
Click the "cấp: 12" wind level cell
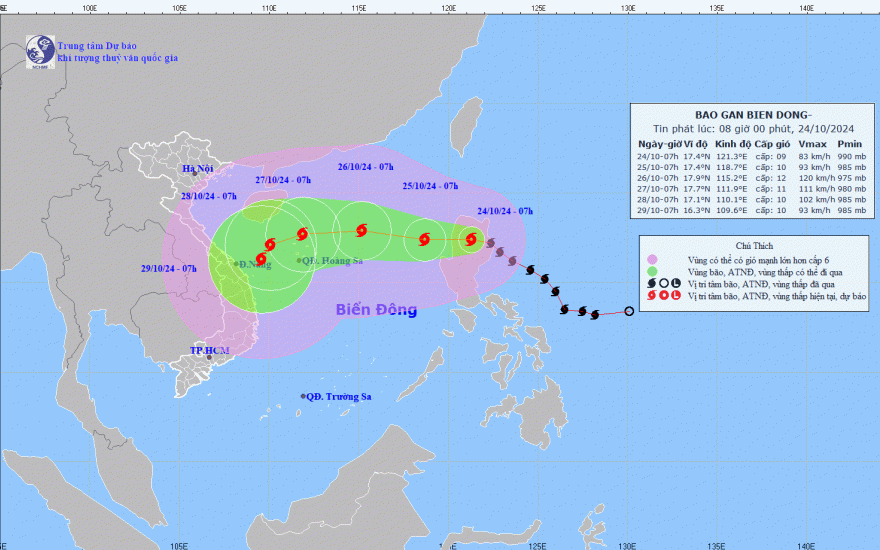point(771,178)
